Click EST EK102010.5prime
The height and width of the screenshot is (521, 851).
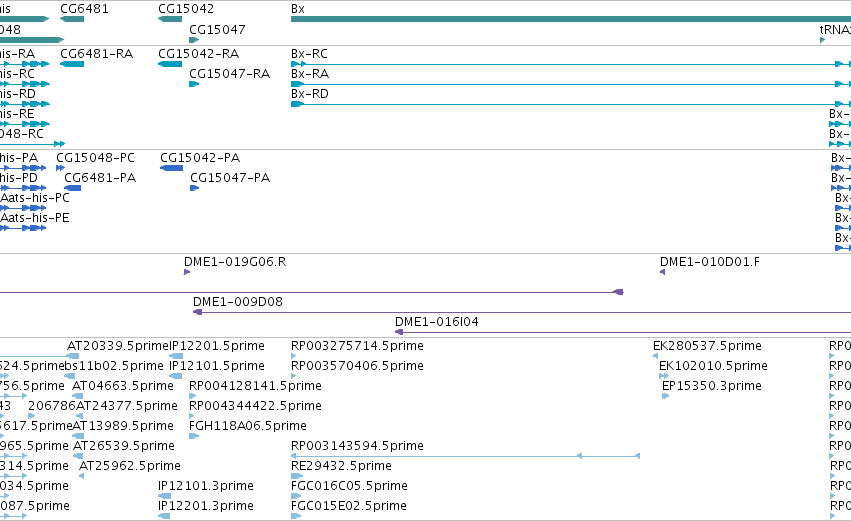(713, 366)
